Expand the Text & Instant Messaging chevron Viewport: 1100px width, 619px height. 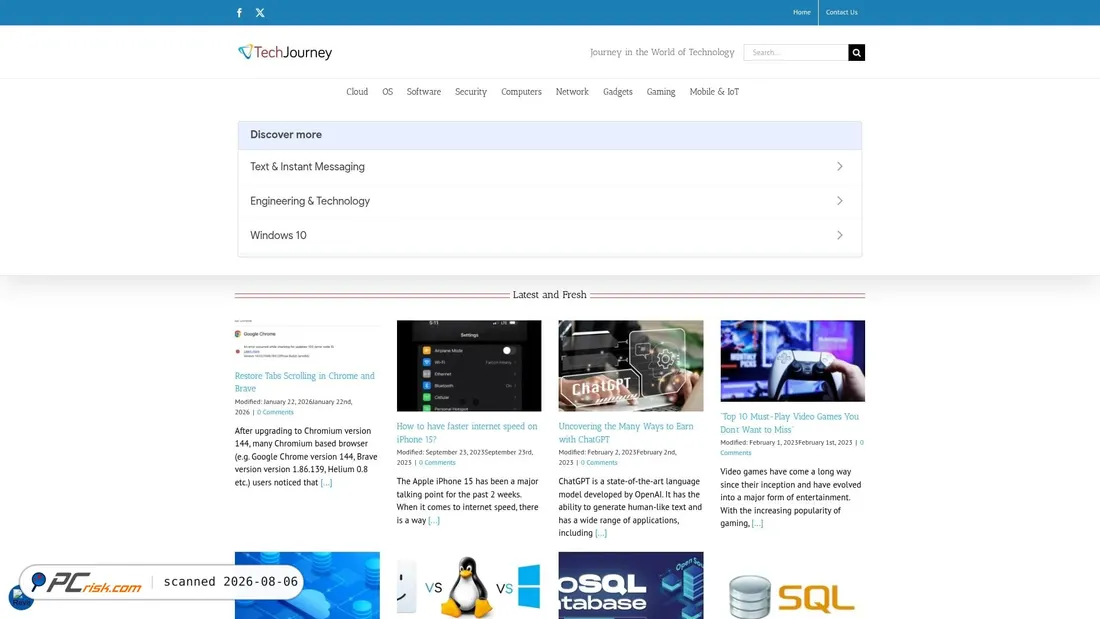(840, 166)
